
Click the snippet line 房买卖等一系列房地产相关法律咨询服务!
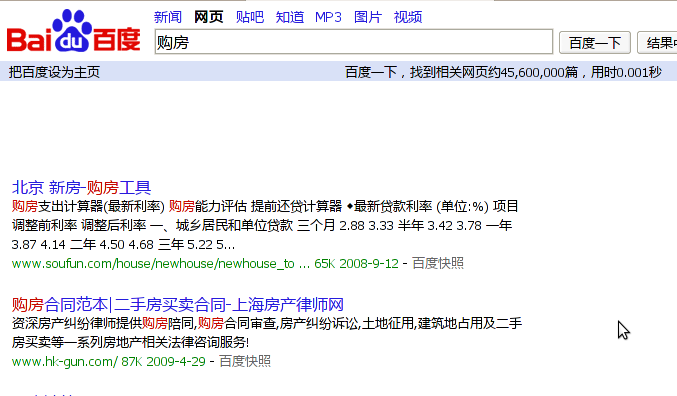click(130, 342)
